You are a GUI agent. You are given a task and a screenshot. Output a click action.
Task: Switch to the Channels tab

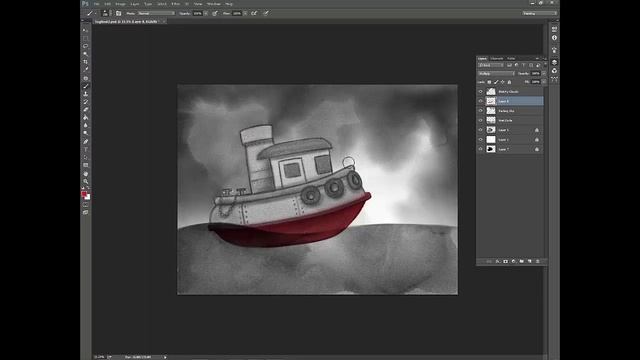(x=497, y=58)
